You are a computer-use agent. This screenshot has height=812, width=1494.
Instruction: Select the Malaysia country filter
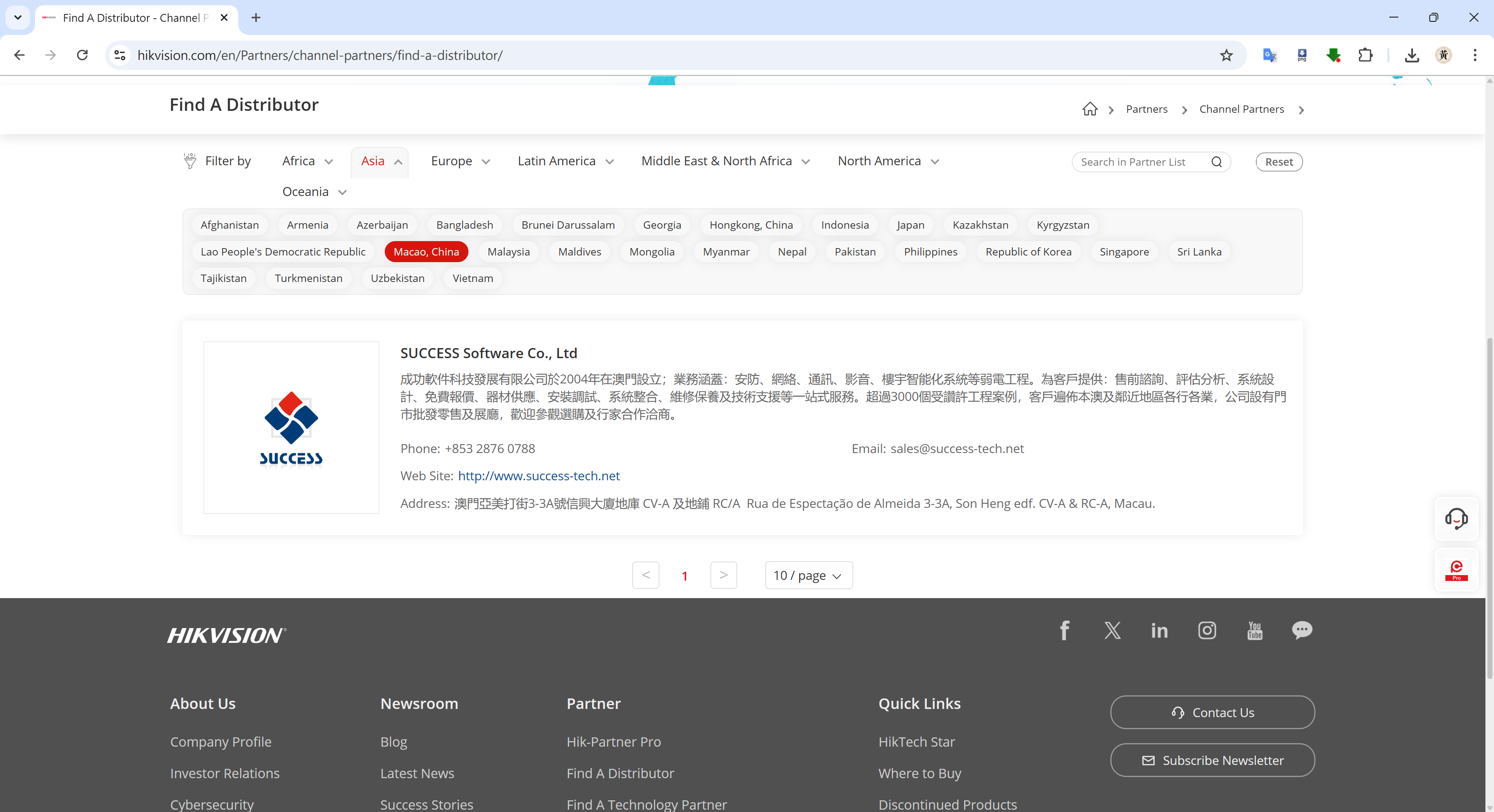click(x=508, y=252)
